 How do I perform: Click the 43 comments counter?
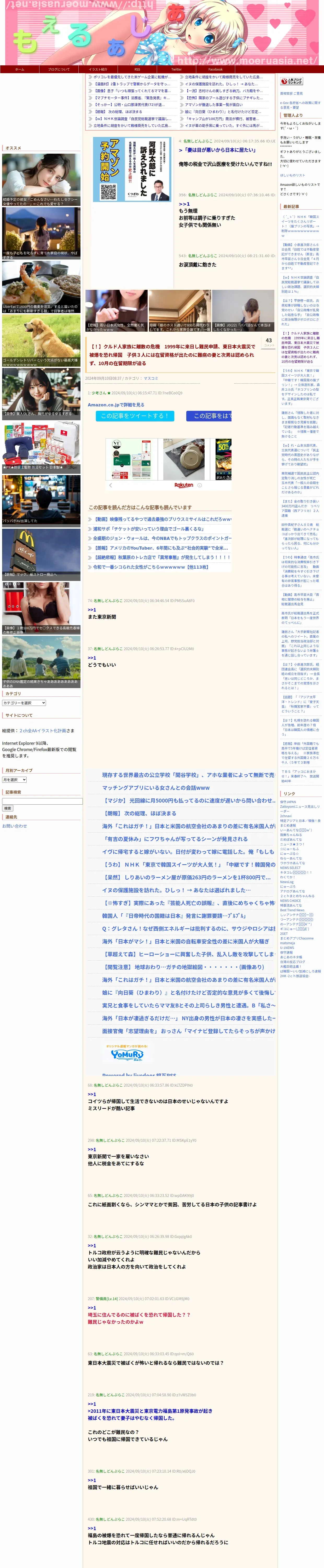[269, 342]
